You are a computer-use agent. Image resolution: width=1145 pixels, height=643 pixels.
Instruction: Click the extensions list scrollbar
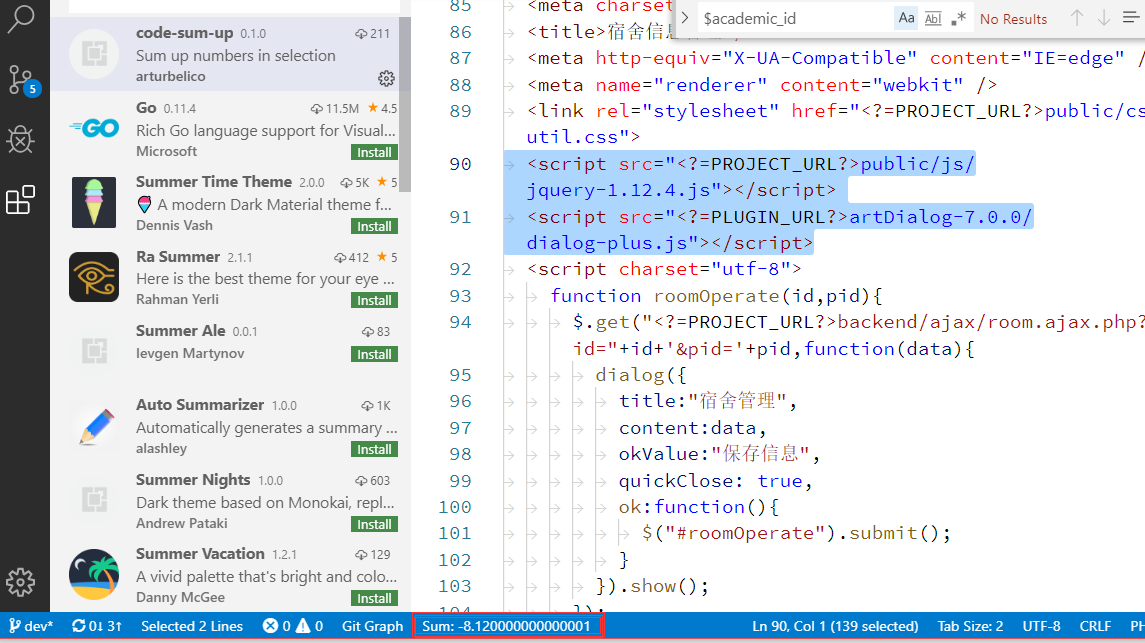coord(405,102)
